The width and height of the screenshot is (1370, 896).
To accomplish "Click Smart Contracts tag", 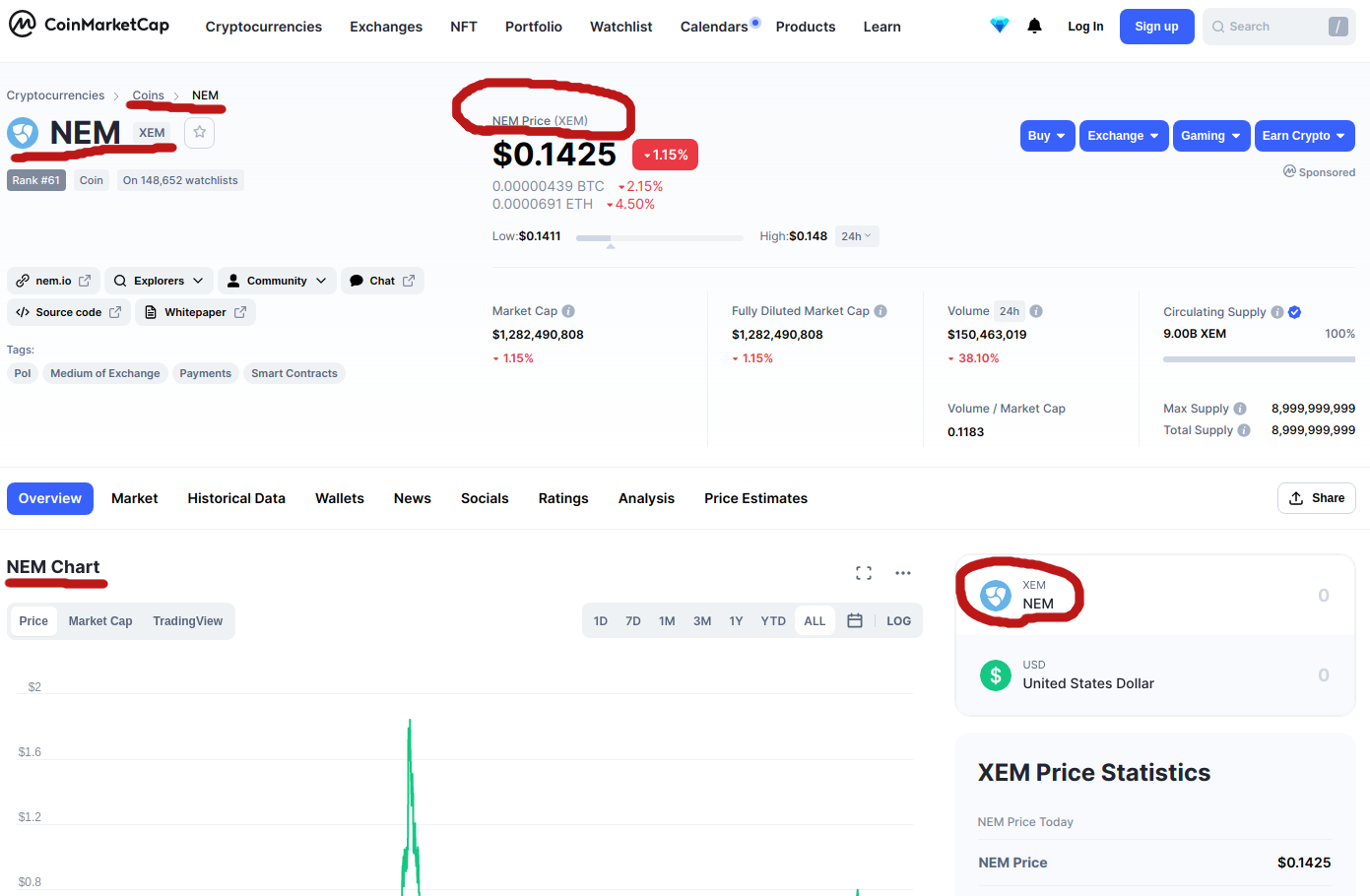I will [x=294, y=373].
